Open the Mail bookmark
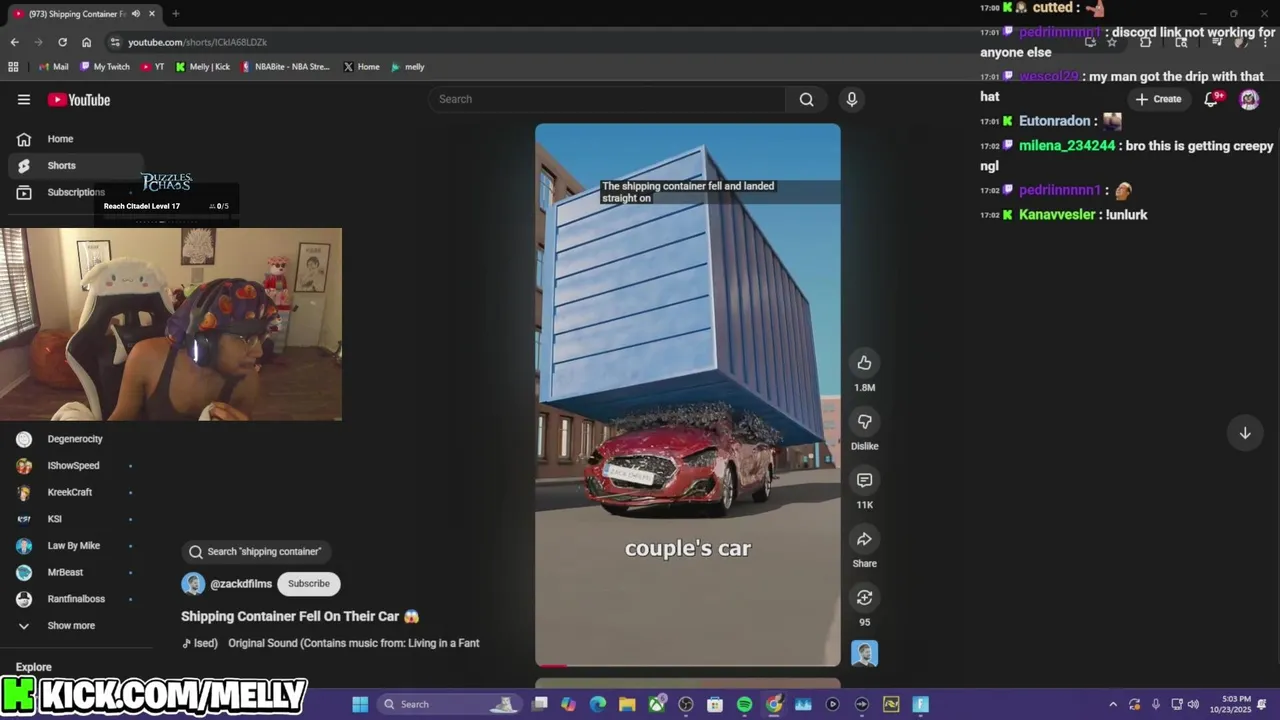Viewport: 1280px width, 720px height. pyautogui.click(x=53, y=67)
